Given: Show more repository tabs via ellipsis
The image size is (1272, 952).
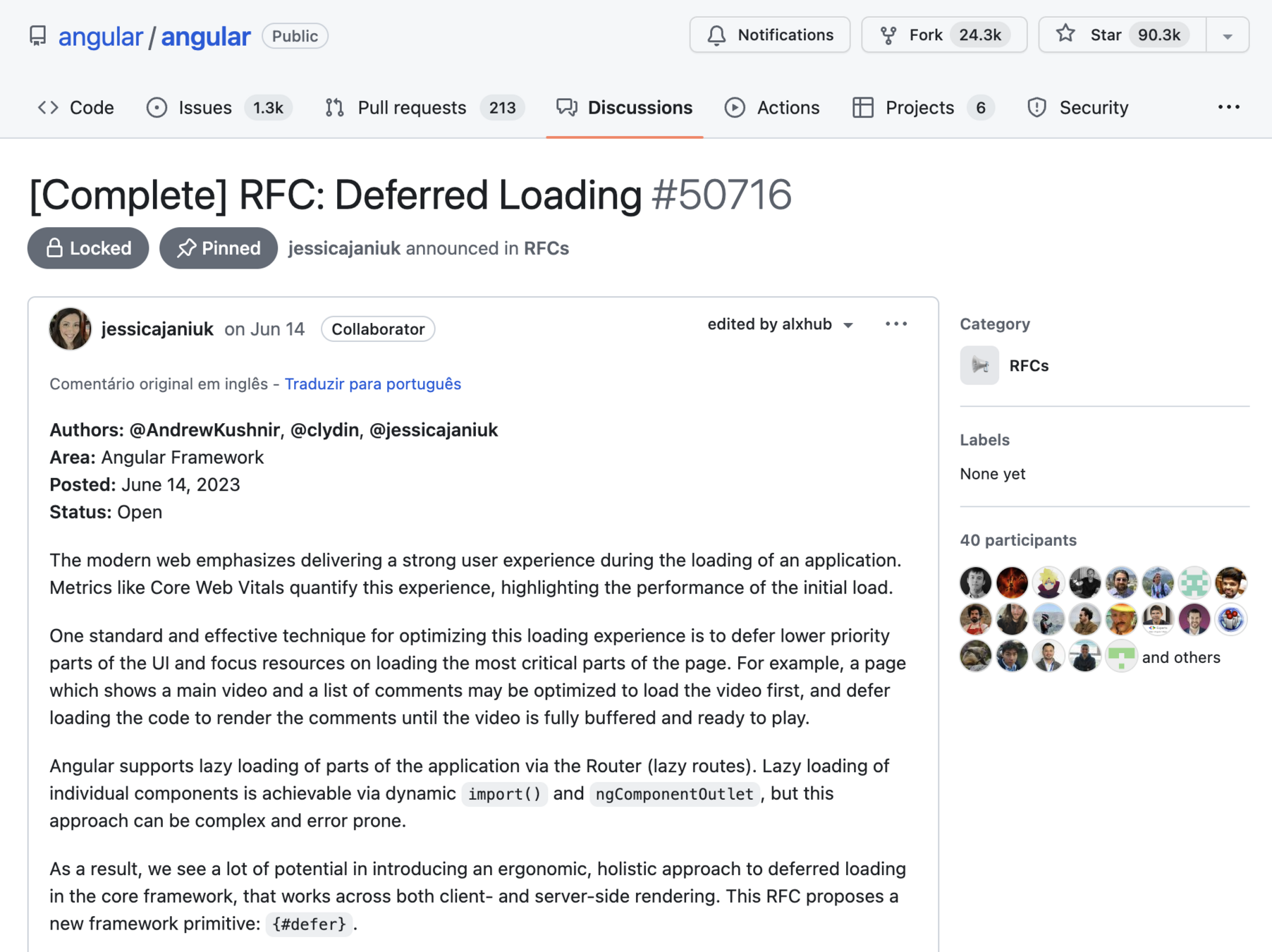Looking at the screenshot, I should (x=1228, y=107).
